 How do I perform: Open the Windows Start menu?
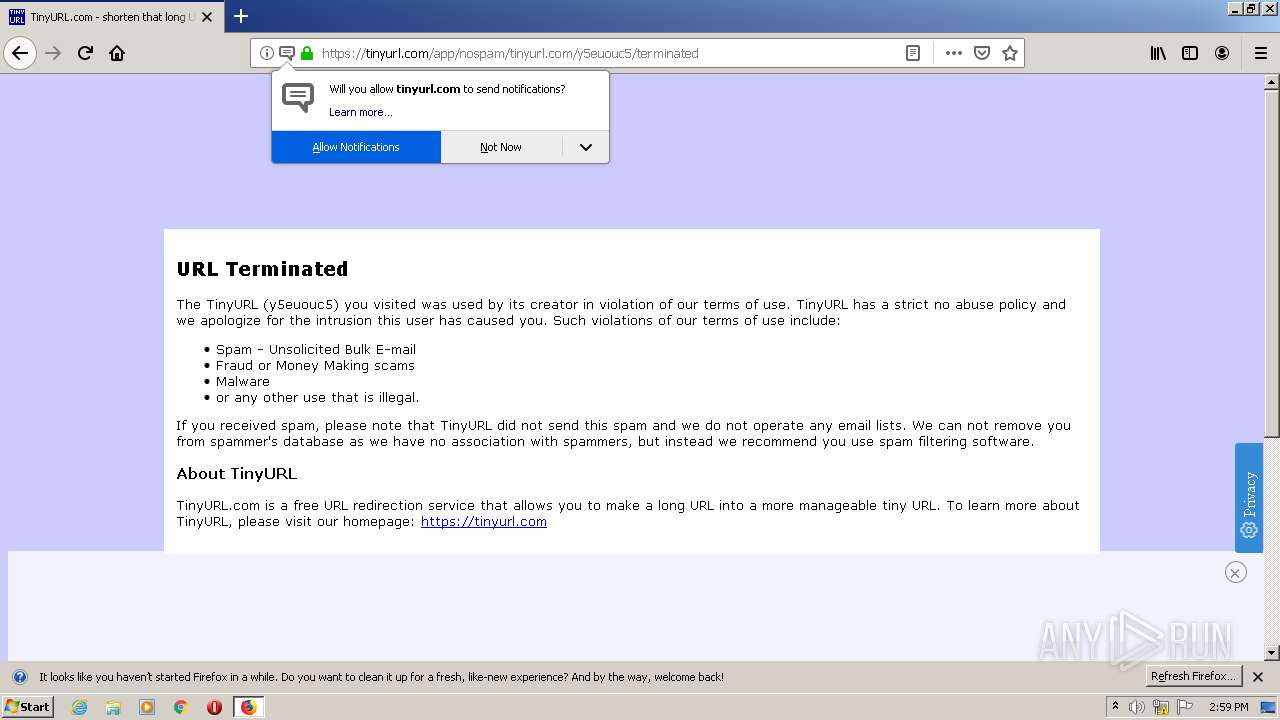coord(27,706)
